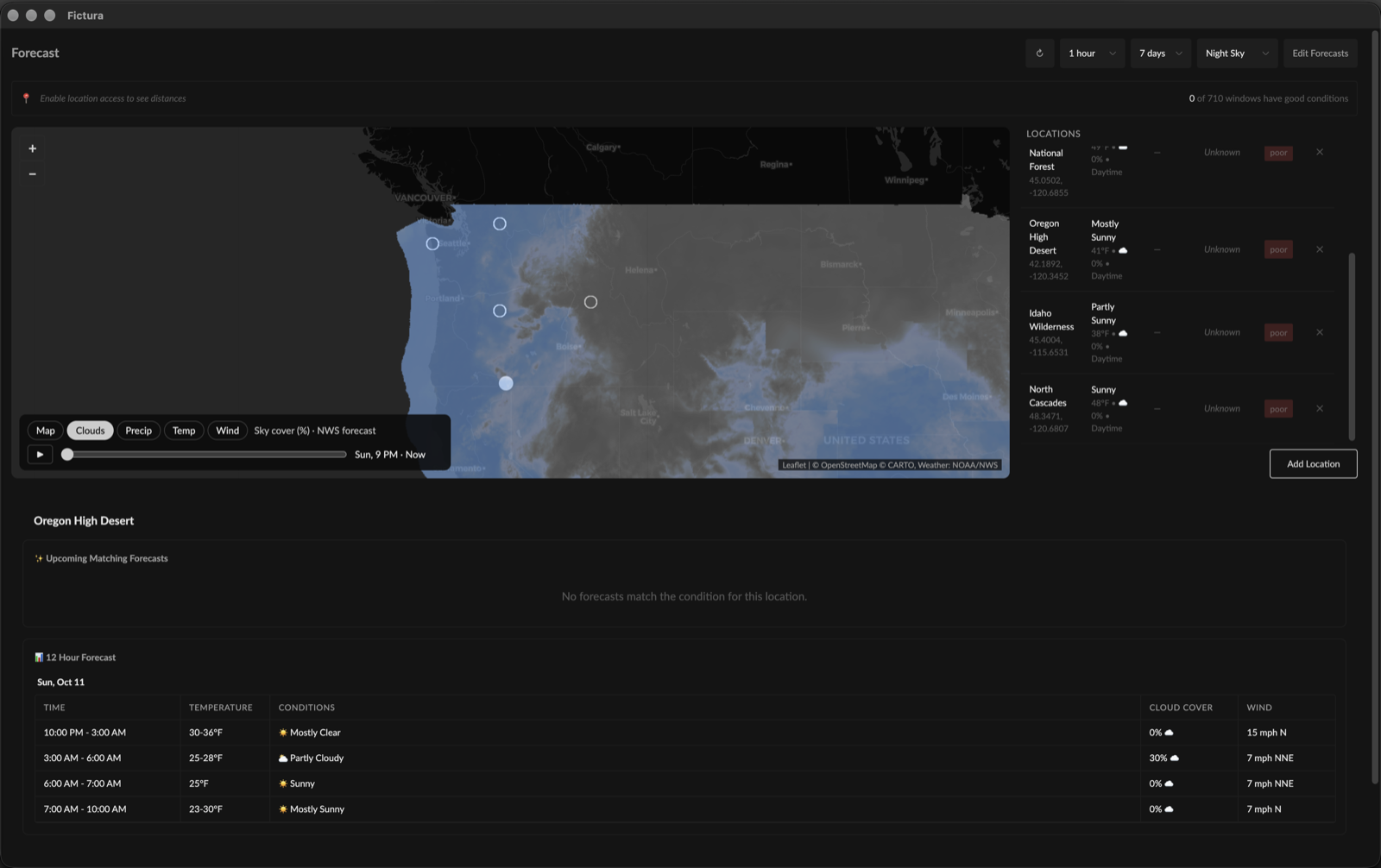1381x868 pixels.
Task: Click the Oregon High Desert section heading
Action: pos(84,521)
